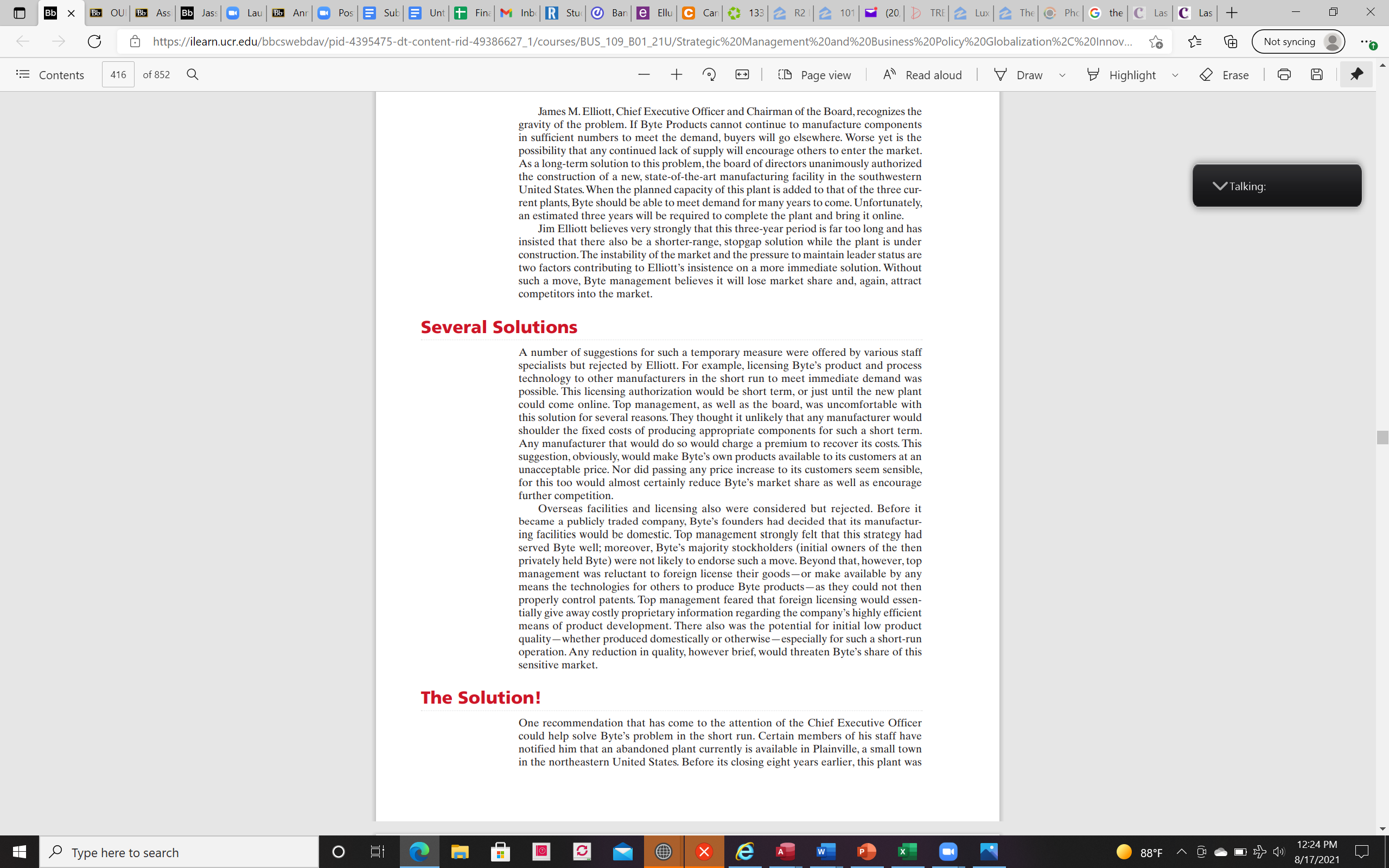Toggle the pin toolbar button
The image size is (1389, 868).
click(x=1356, y=75)
